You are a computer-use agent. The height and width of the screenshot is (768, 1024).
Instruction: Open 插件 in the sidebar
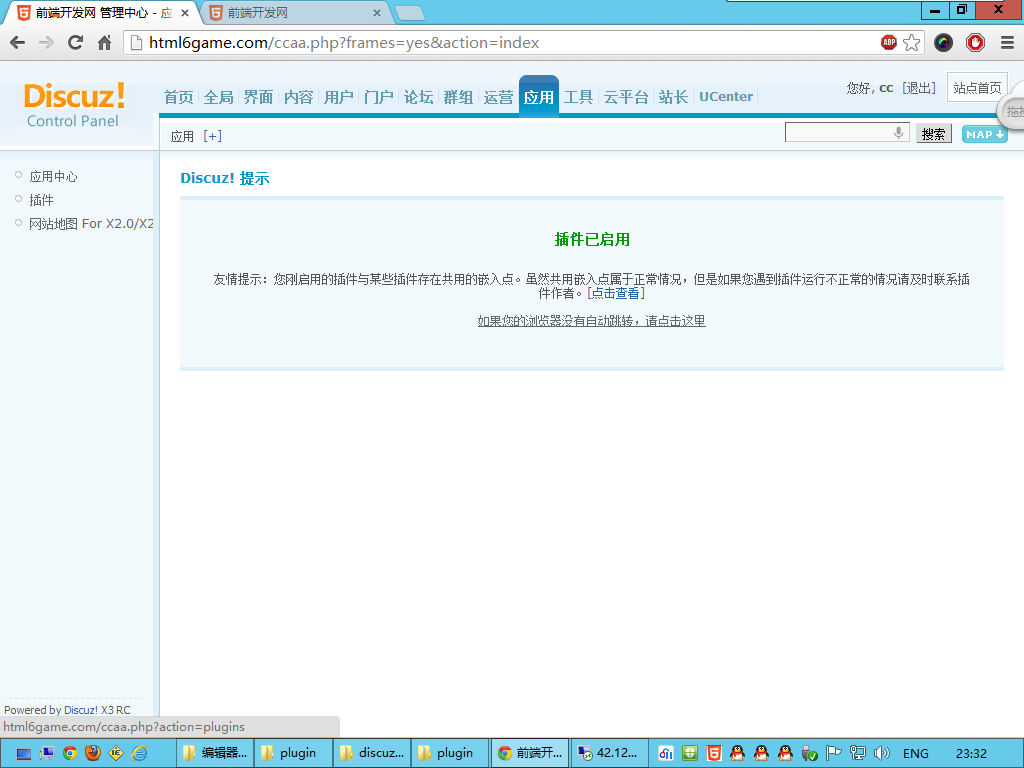[41, 200]
